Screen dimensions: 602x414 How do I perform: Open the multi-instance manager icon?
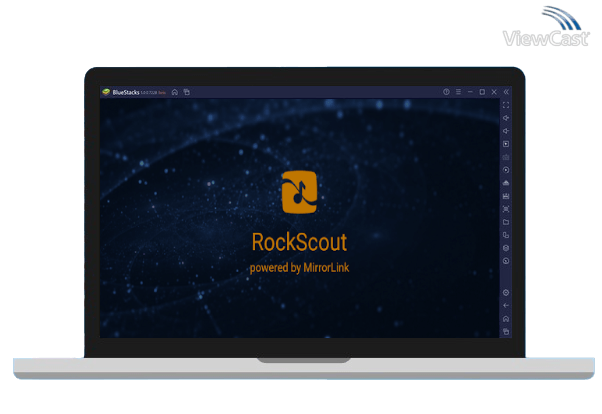click(x=506, y=235)
